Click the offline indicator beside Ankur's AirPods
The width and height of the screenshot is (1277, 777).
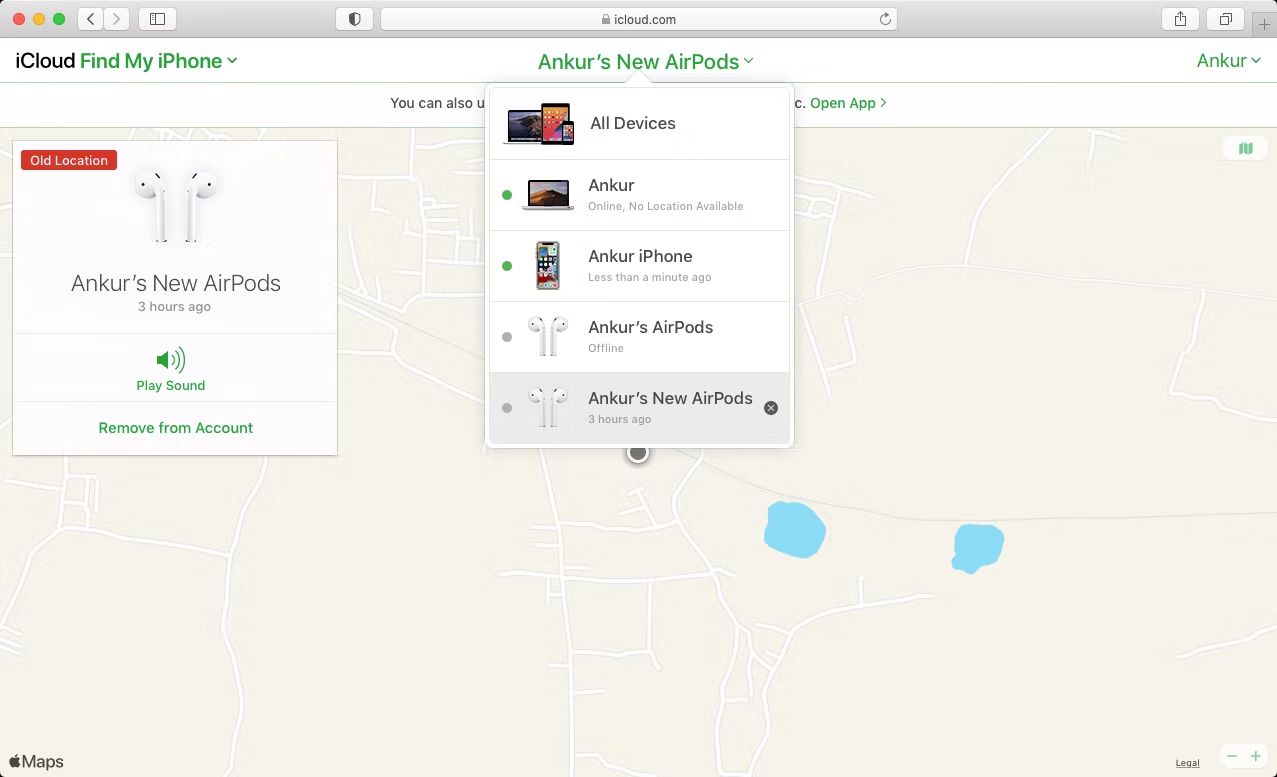click(506, 337)
